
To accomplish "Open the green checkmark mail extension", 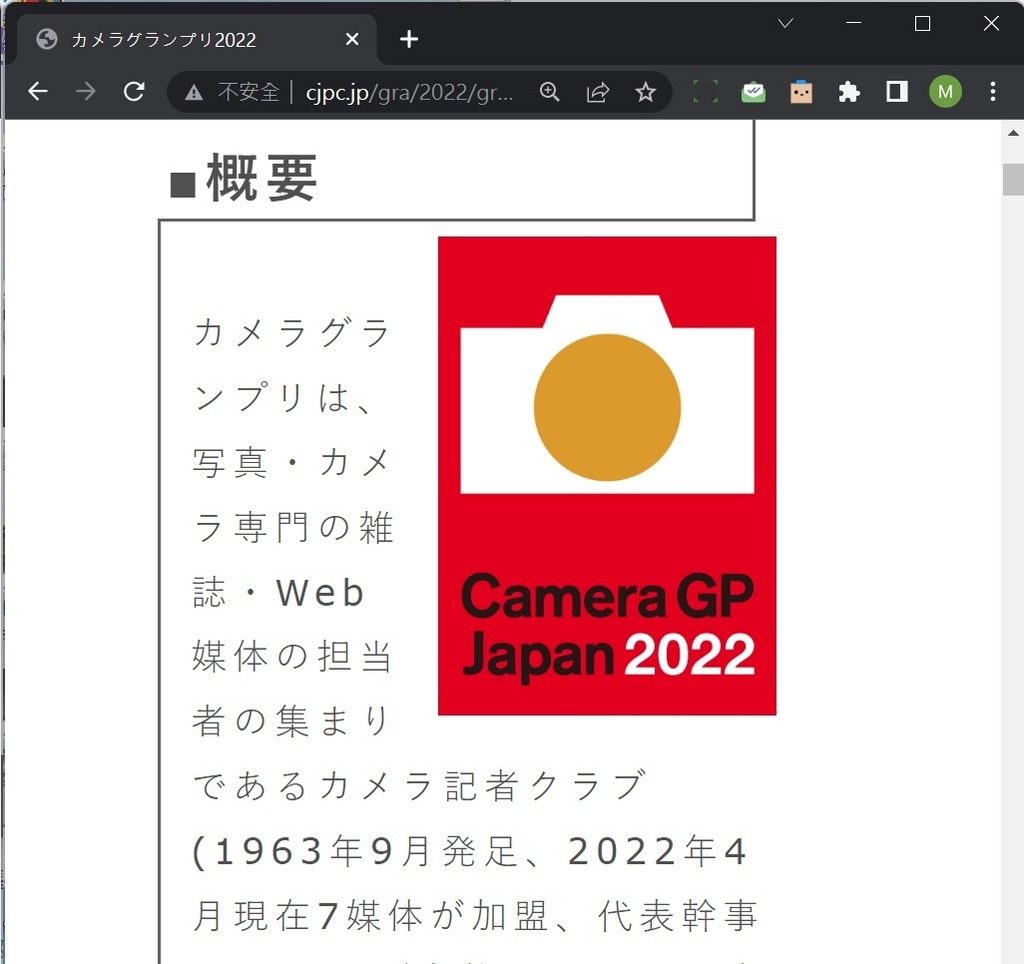I will [x=754, y=92].
